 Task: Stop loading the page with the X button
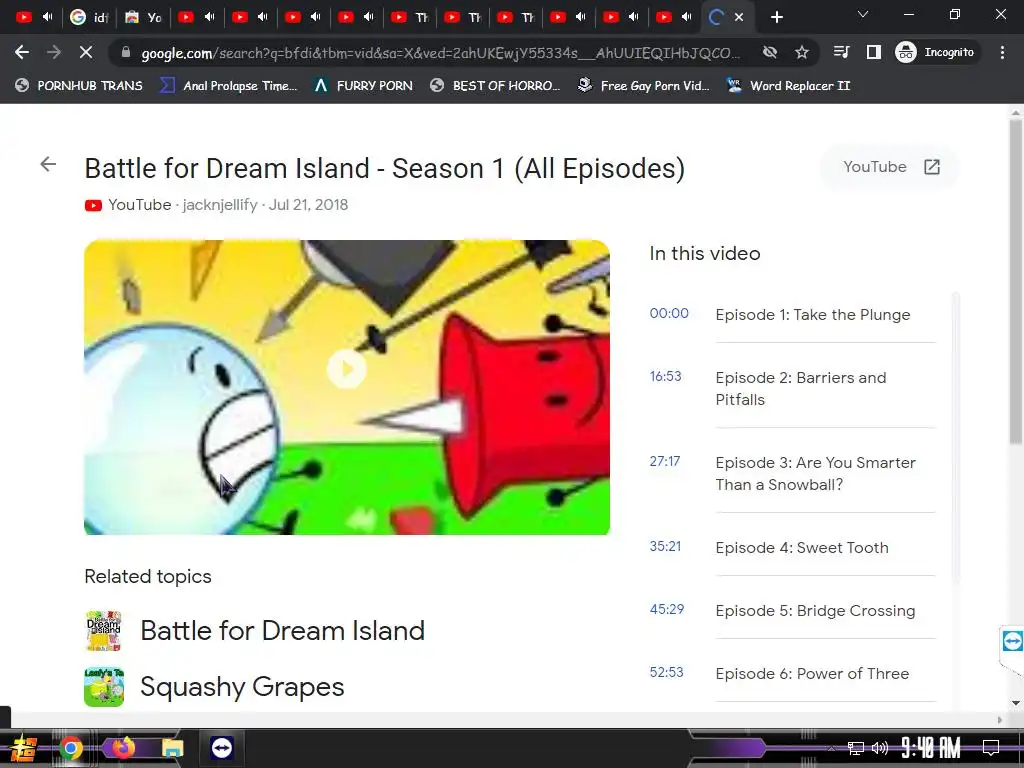point(86,52)
